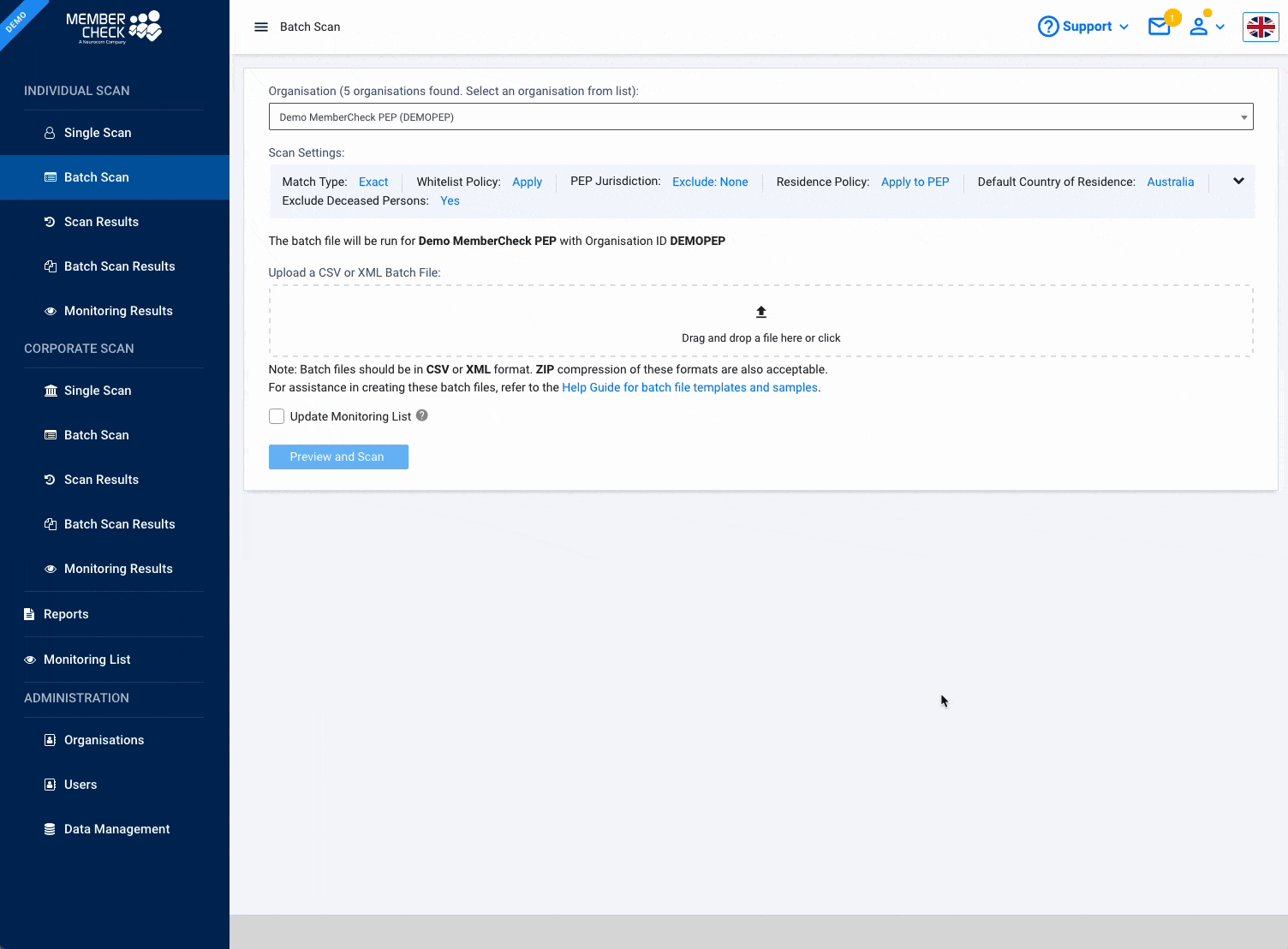Click the MemberCheck logo

pyautogui.click(x=114, y=27)
